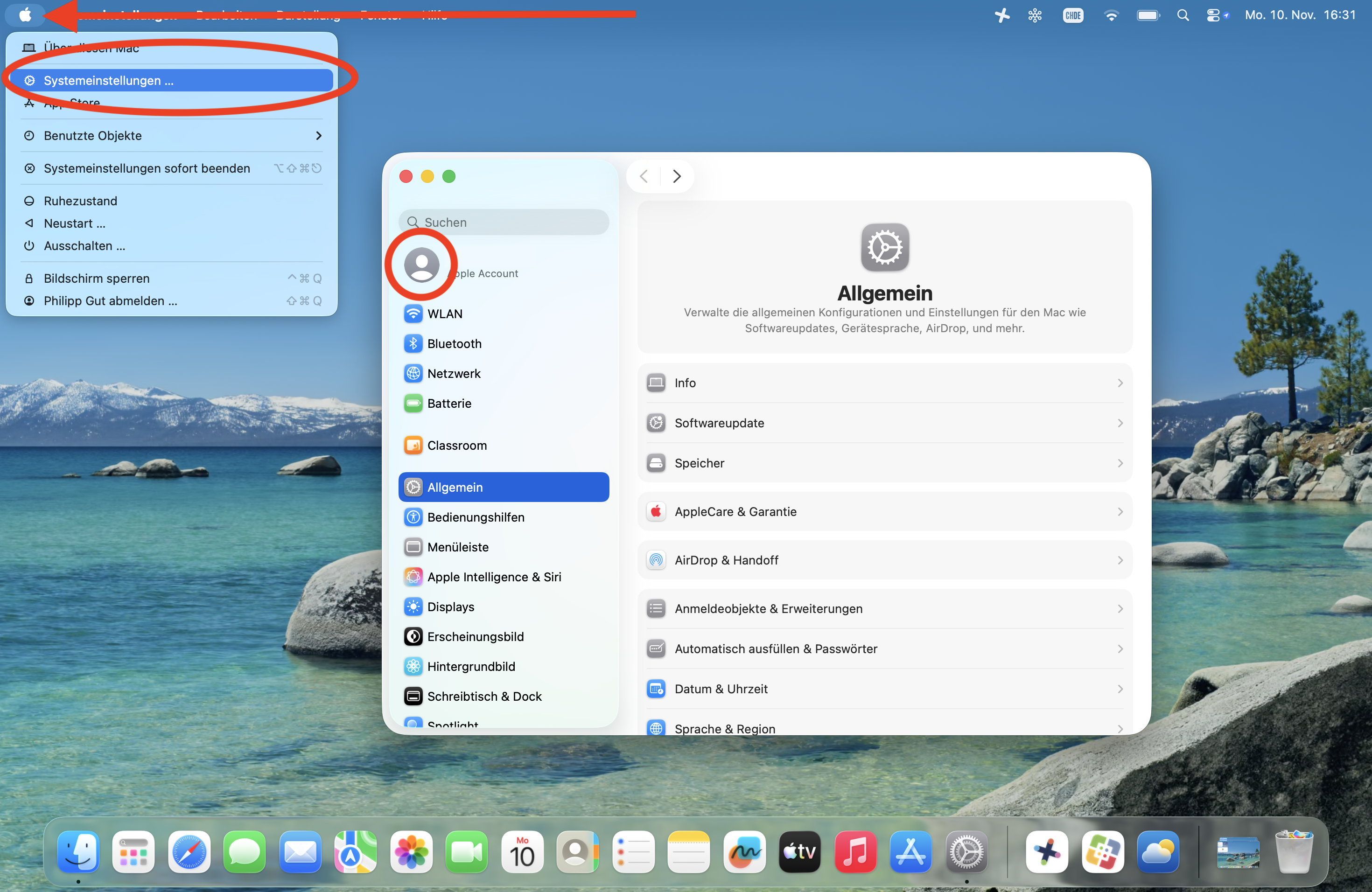Select Netzwerk in the sidebar
This screenshot has width=1372, height=892.
coord(453,373)
